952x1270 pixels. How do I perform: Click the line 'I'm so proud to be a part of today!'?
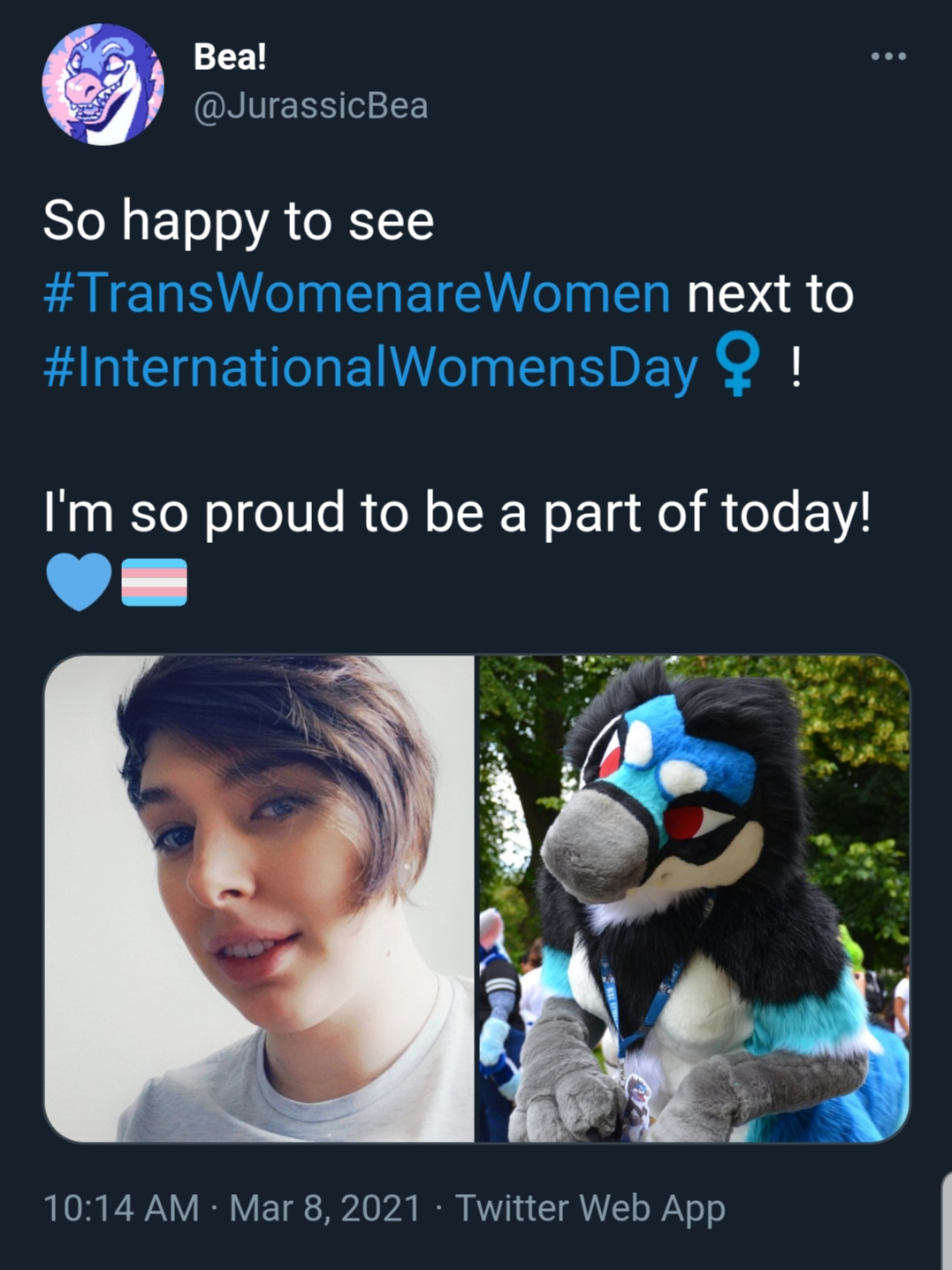tap(457, 512)
